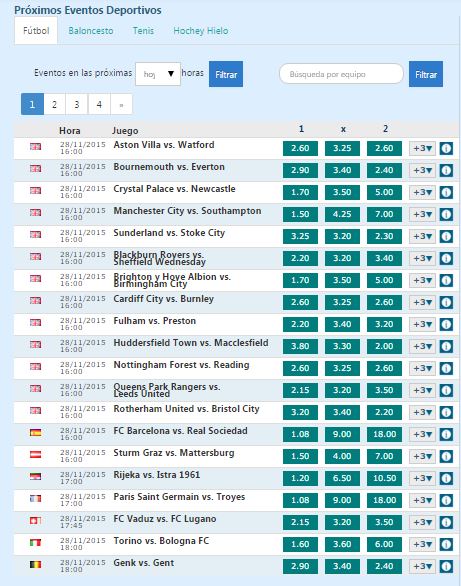Click info icon for Paris Saint Germain vs. Troyes
This screenshot has height=586, width=461.
[446, 500]
